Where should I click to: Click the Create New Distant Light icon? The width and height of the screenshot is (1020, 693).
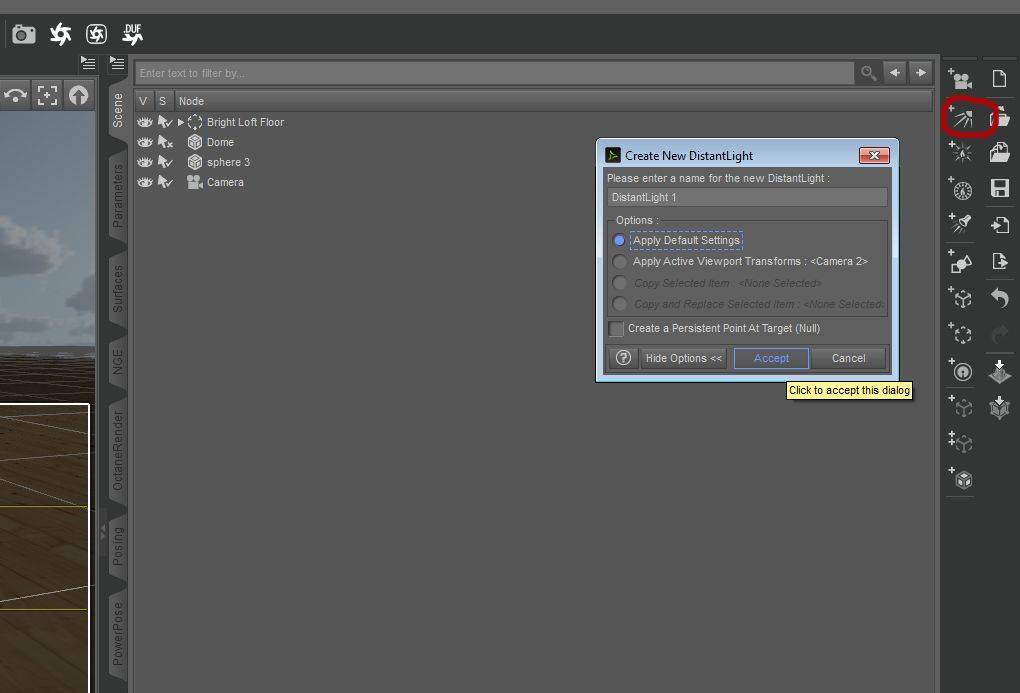961,117
